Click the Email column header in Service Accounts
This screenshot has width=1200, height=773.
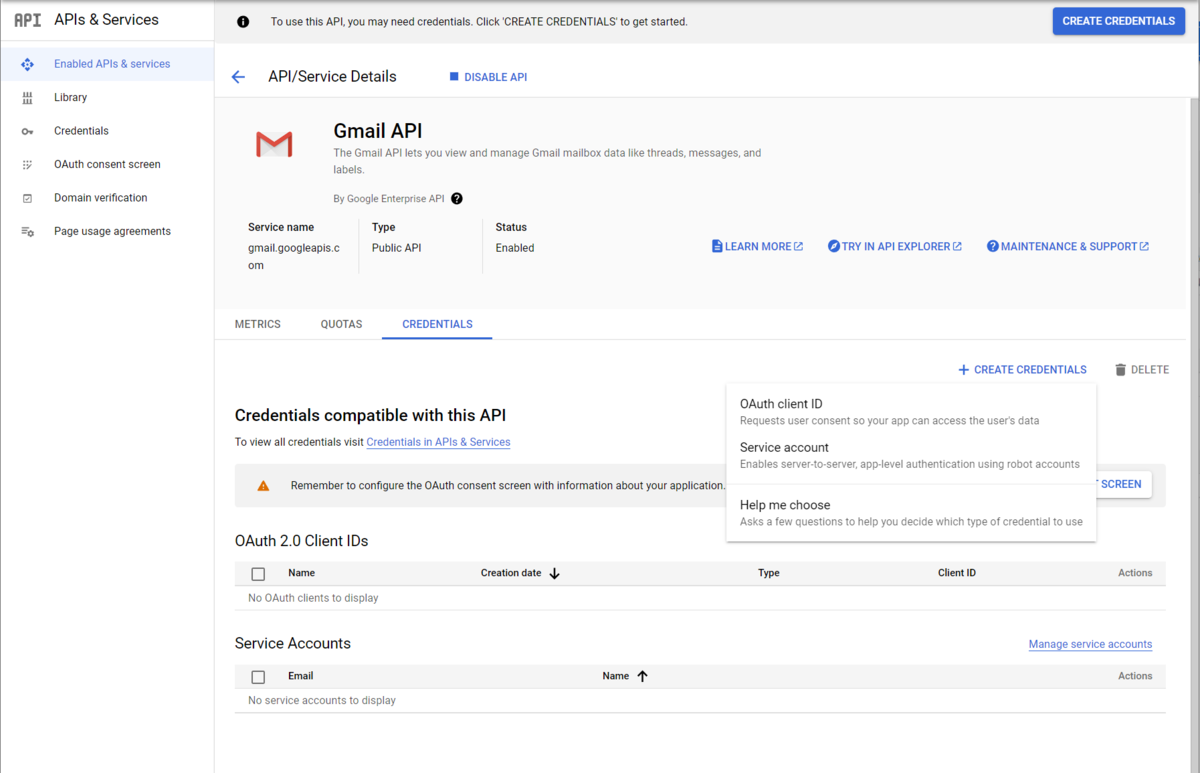point(301,677)
